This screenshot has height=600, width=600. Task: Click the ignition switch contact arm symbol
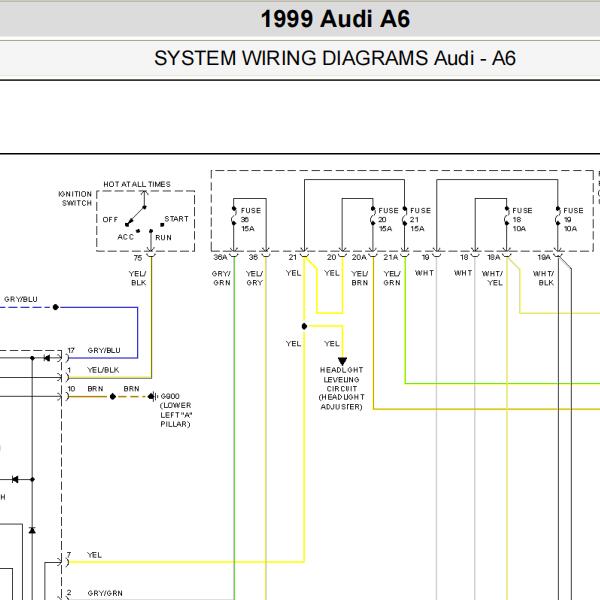click(x=136, y=216)
